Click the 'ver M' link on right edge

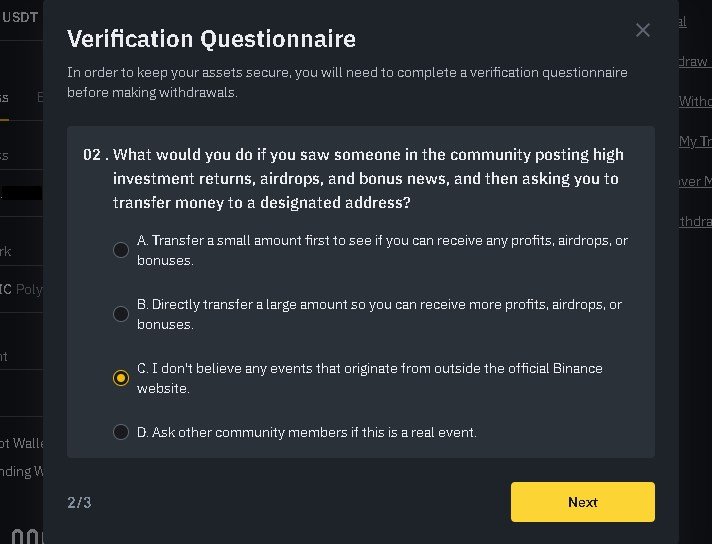[x=695, y=181]
